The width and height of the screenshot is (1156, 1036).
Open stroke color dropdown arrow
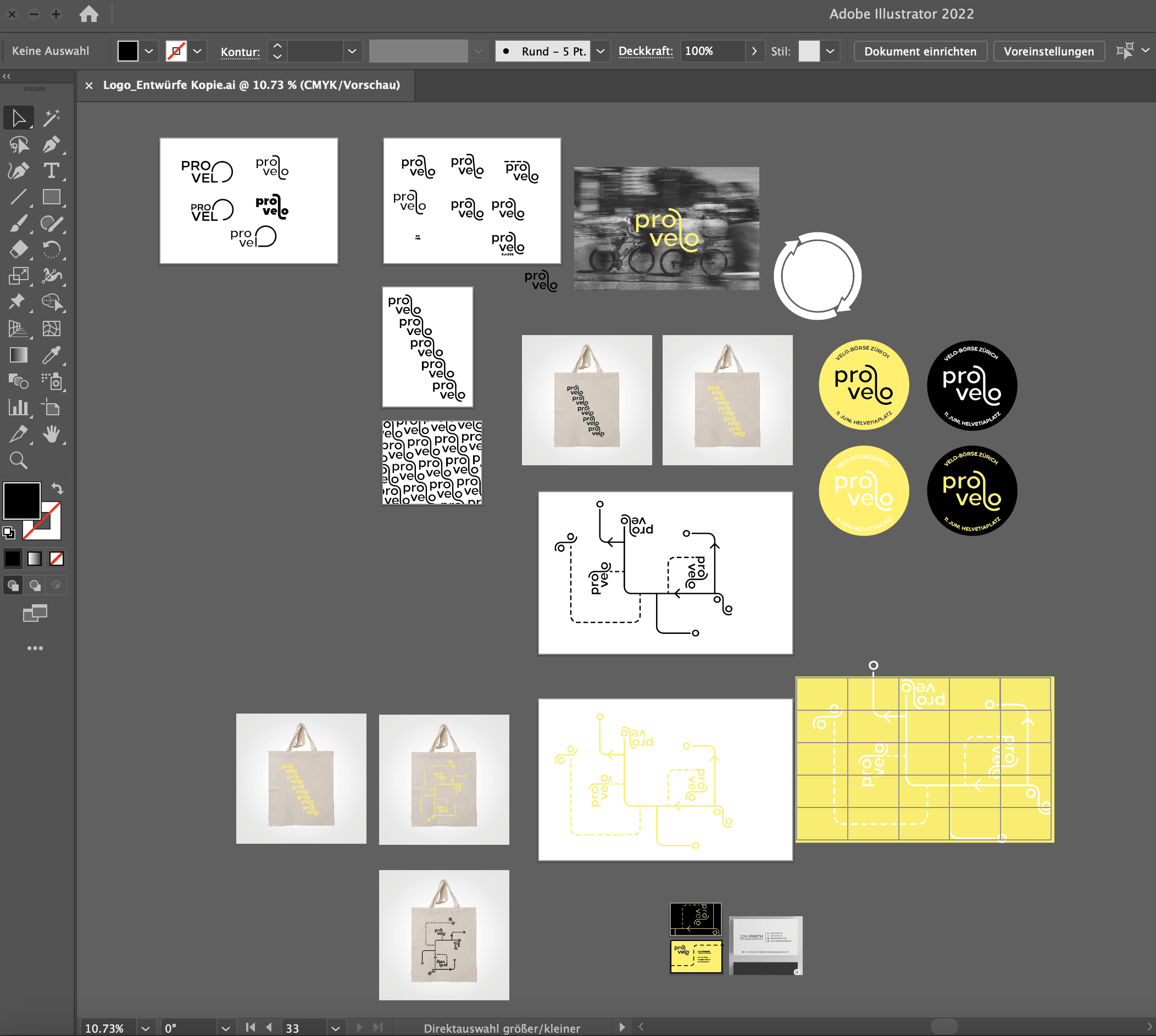coord(197,51)
